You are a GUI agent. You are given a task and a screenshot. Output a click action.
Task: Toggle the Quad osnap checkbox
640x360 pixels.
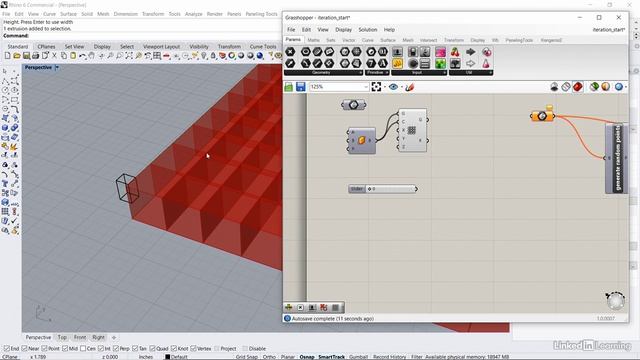(x=152, y=349)
